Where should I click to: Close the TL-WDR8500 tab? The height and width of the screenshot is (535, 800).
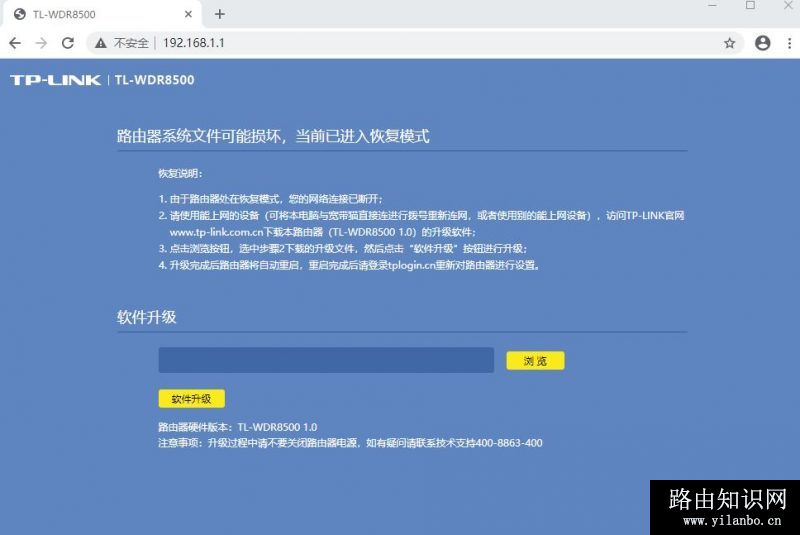click(x=188, y=14)
